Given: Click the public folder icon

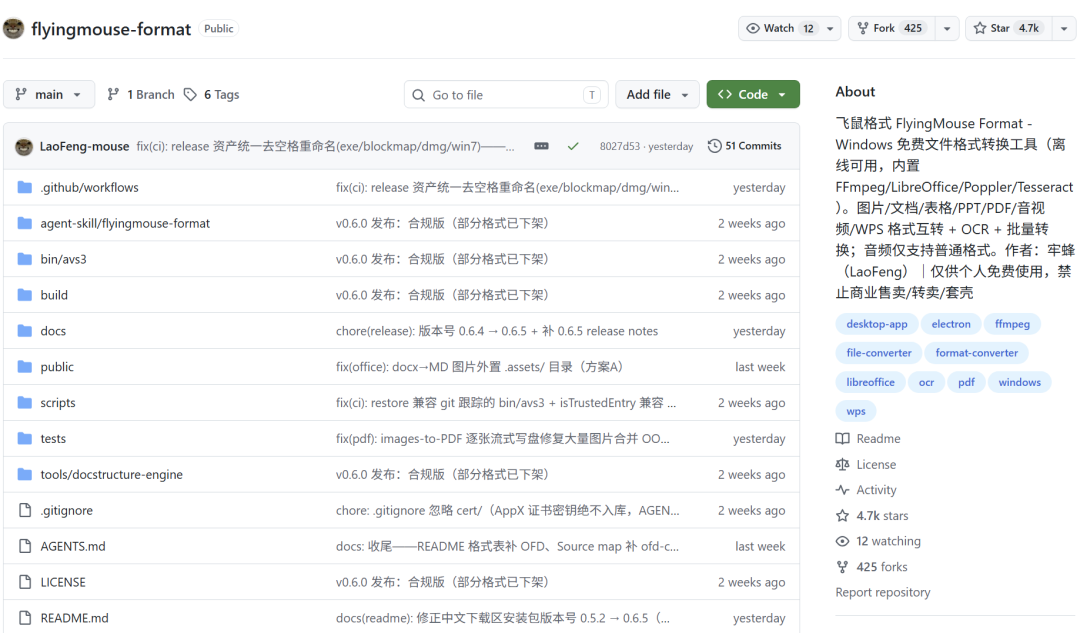Looking at the screenshot, I should [25, 366].
